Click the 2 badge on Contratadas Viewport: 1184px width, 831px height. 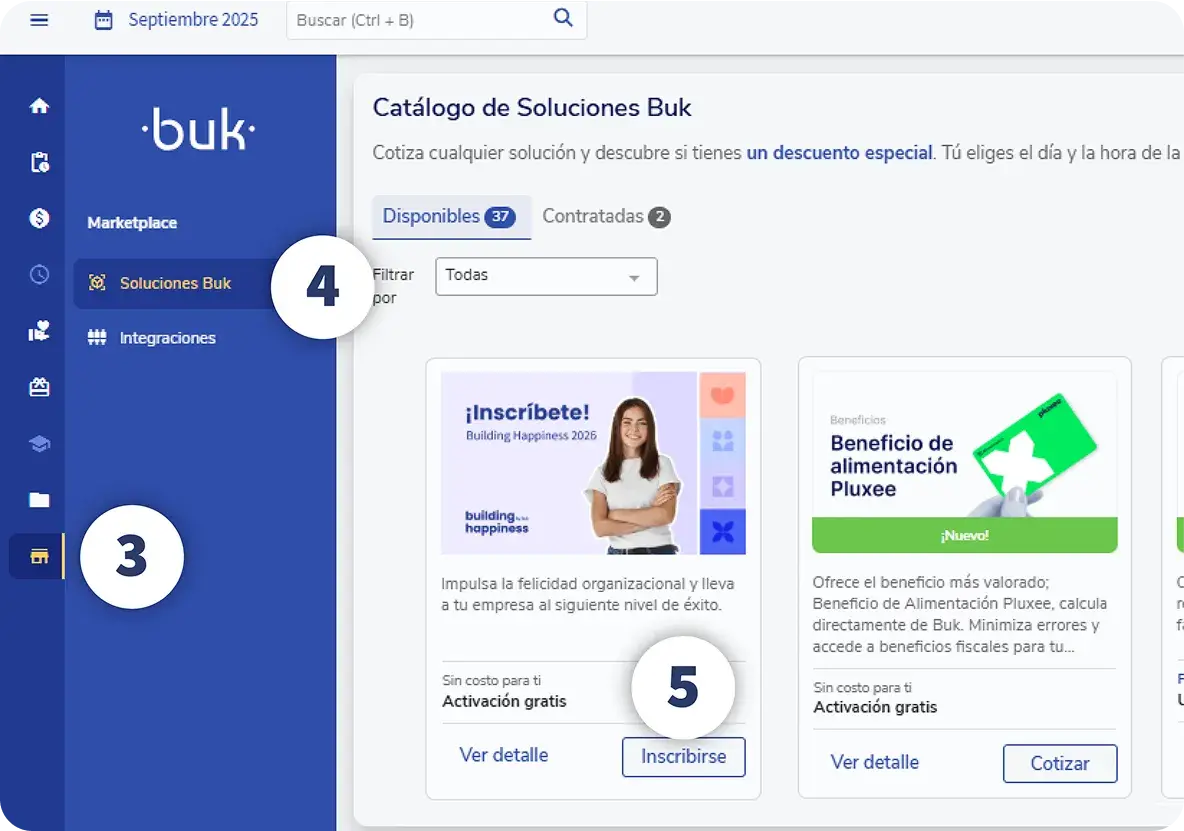coord(659,217)
